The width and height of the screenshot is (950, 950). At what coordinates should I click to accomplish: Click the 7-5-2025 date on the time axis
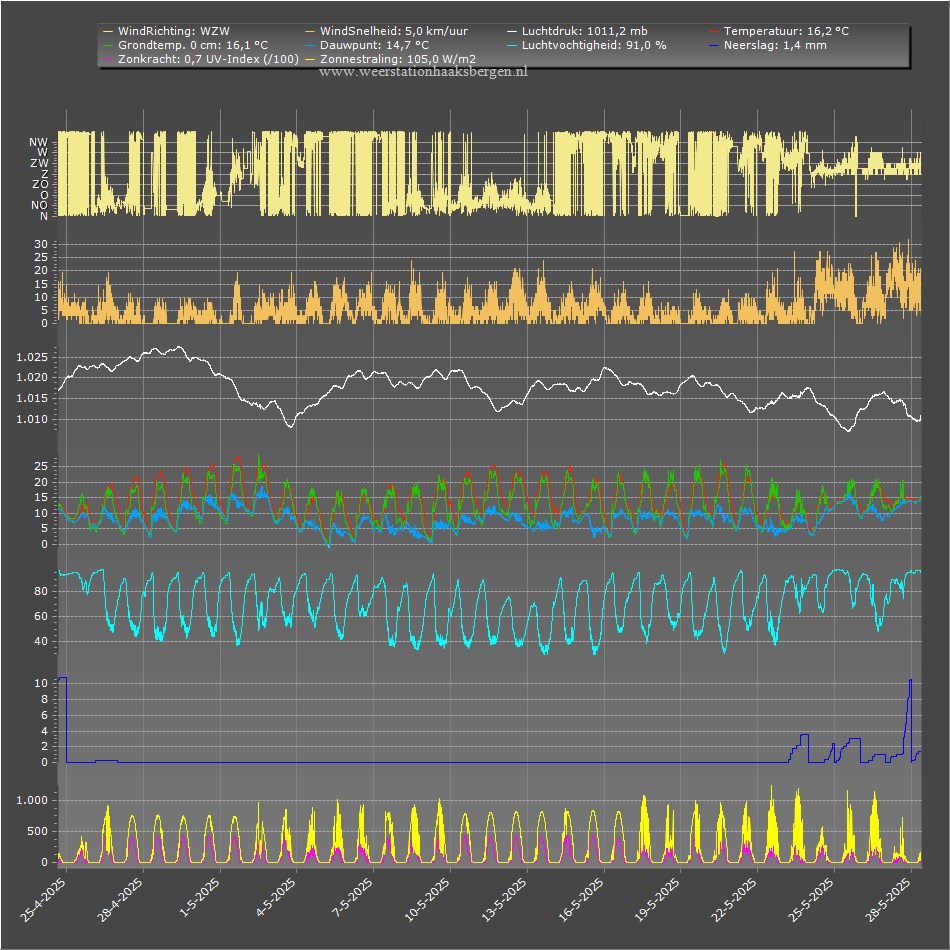[353, 898]
